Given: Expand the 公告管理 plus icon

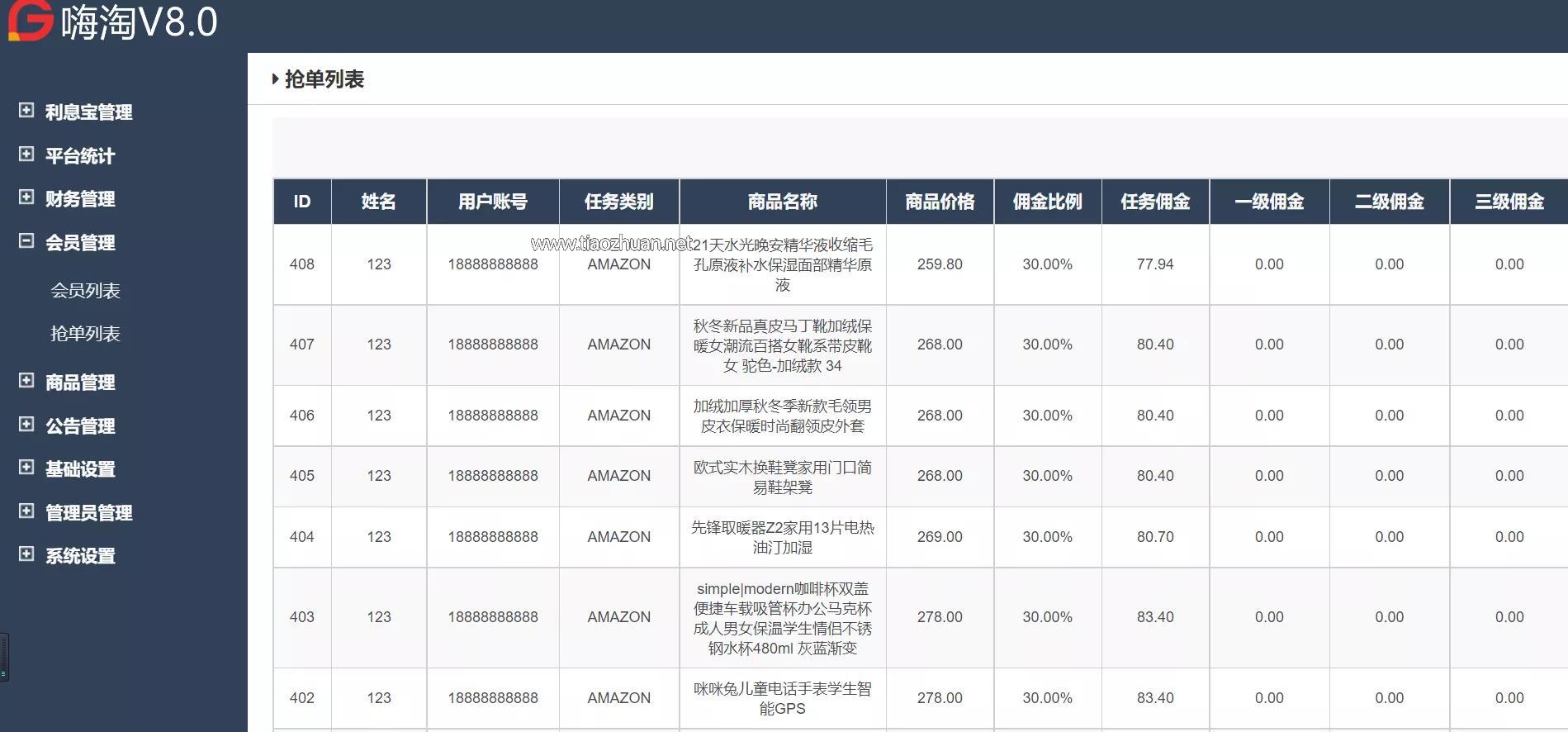Looking at the screenshot, I should click(26, 424).
